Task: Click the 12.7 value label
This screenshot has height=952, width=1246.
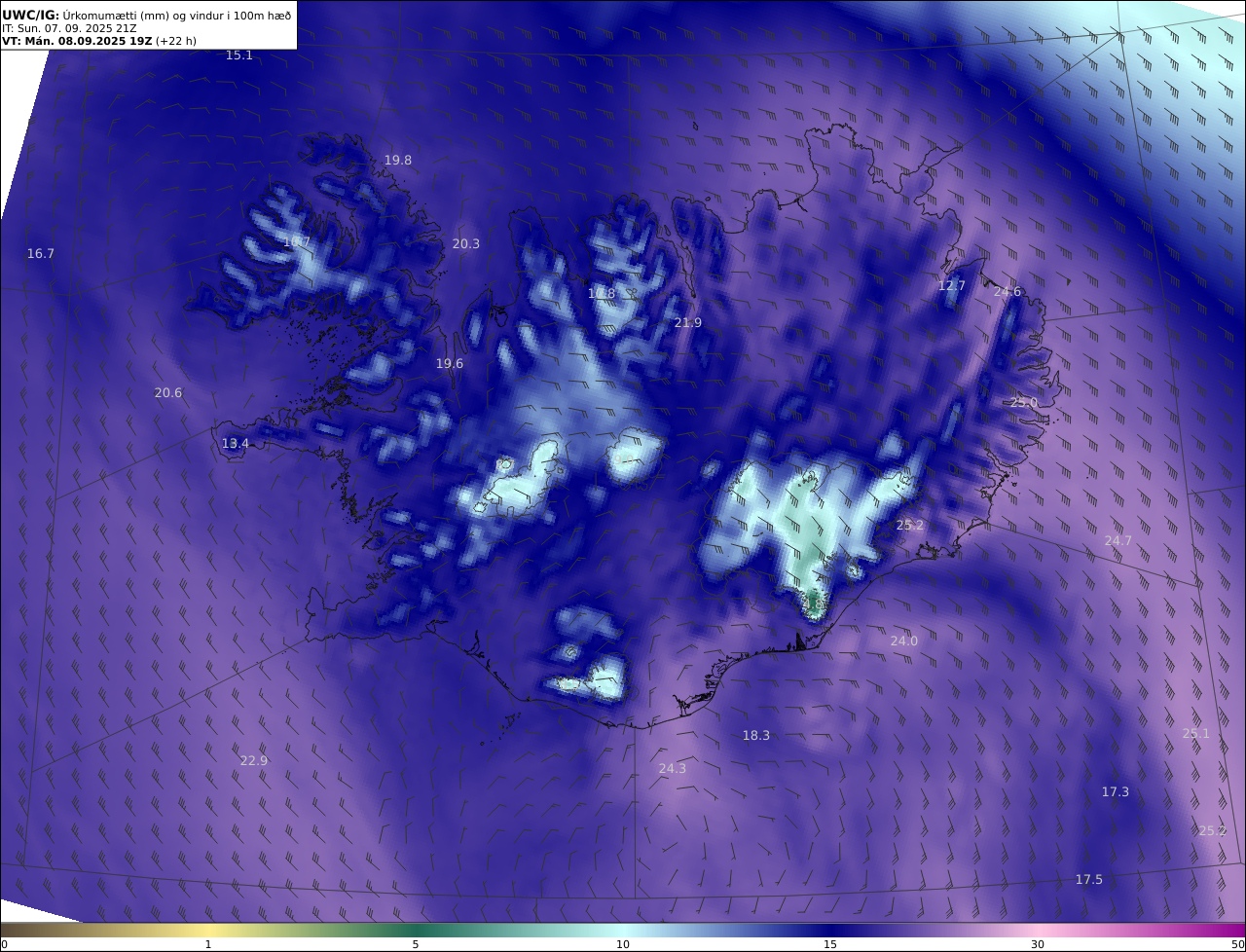Action: 952,285
